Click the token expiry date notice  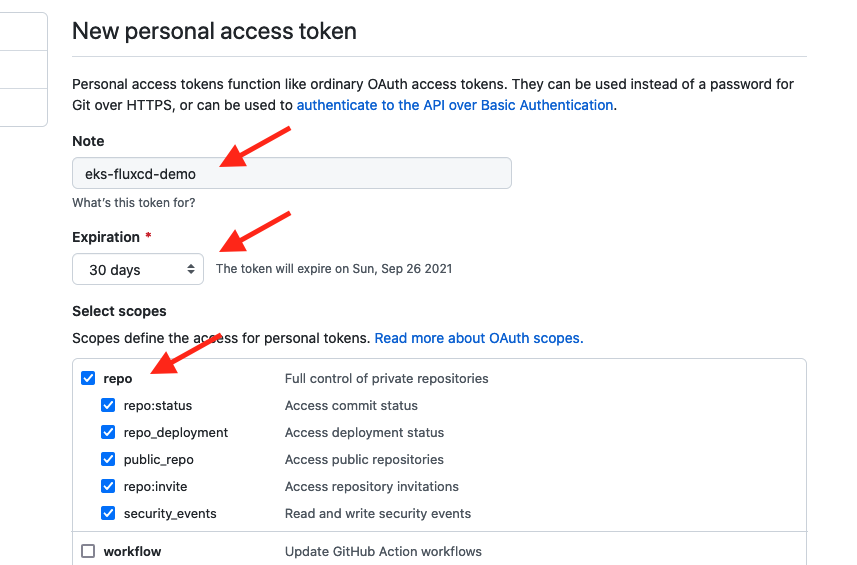tap(334, 269)
